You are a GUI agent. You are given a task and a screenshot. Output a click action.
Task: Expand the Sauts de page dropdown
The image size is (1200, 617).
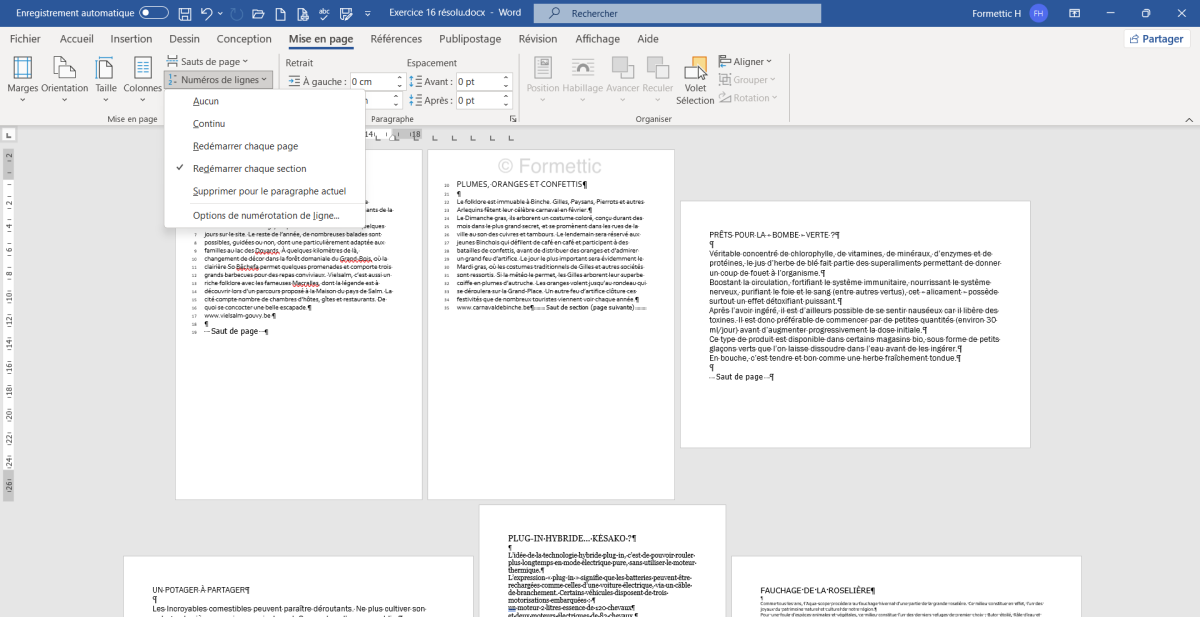click(209, 62)
